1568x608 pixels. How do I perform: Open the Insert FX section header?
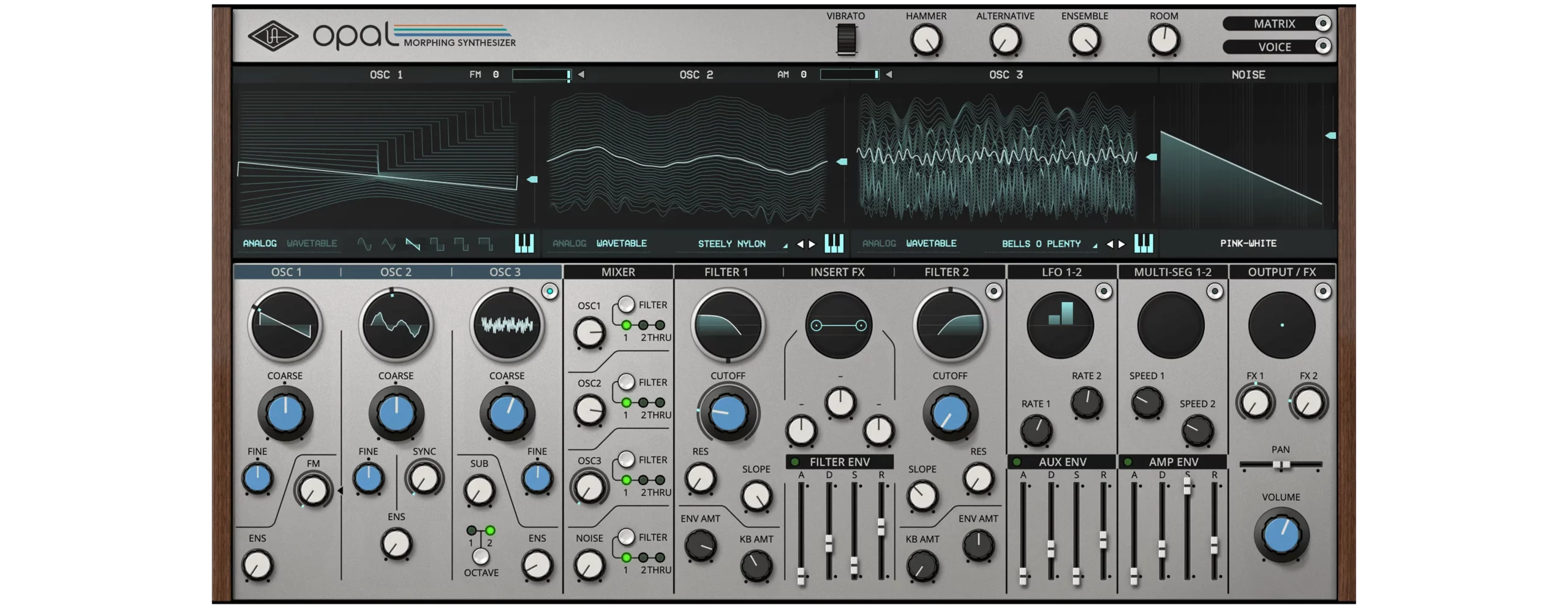[837, 272]
